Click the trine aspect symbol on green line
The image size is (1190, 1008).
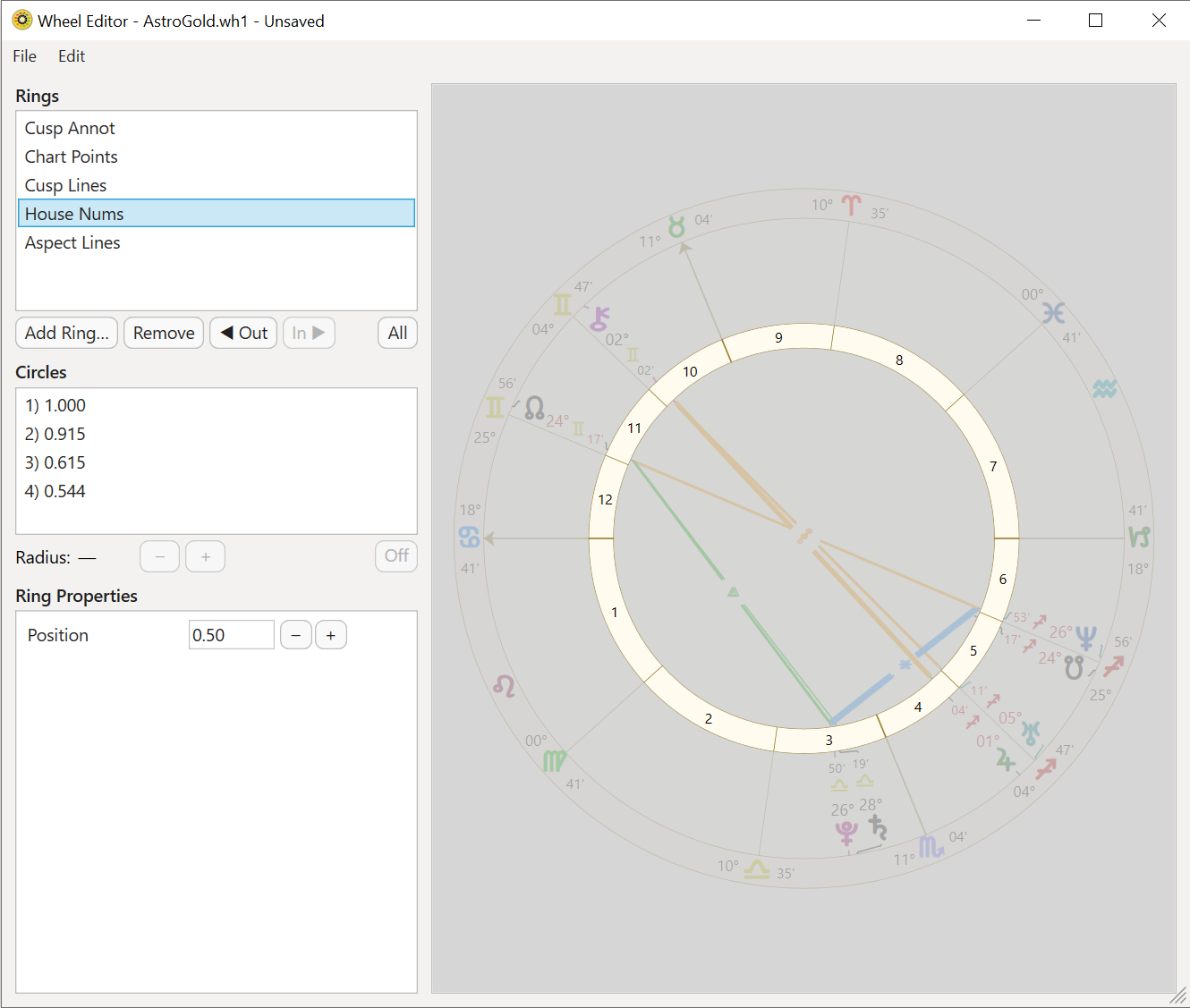tap(733, 591)
